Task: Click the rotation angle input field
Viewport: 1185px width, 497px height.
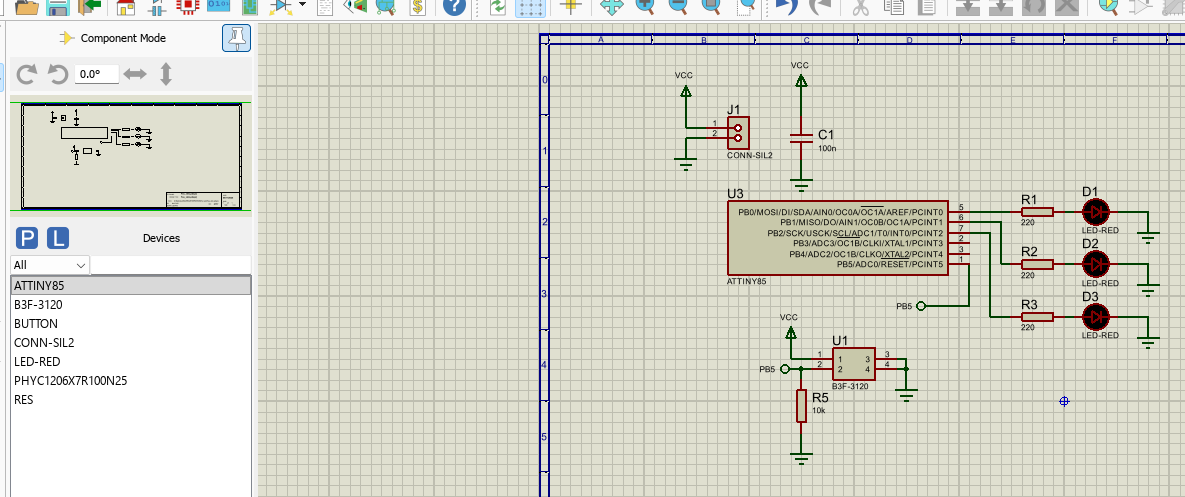Action: pos(97,74)
